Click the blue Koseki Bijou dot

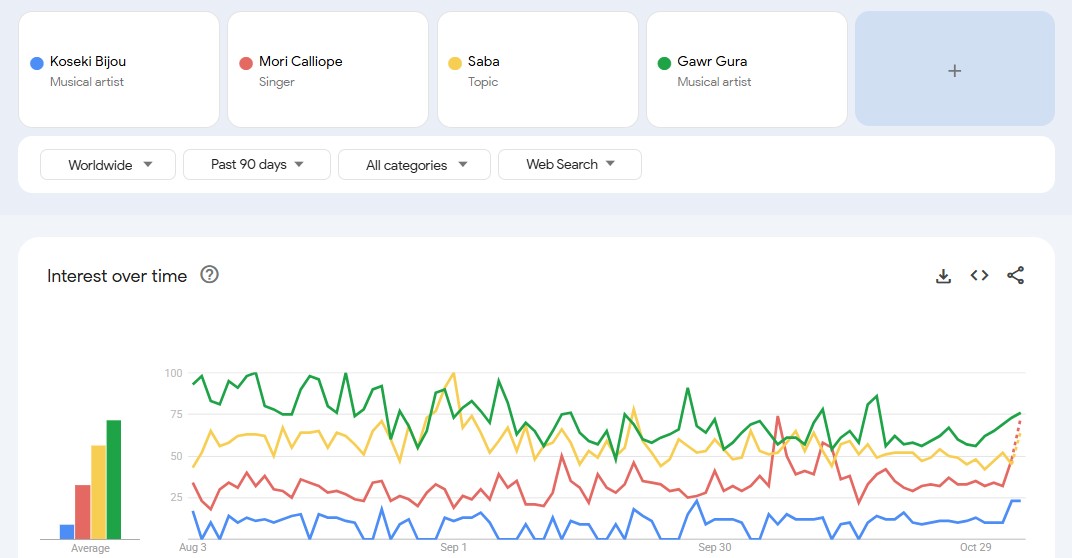click(37, 63)
